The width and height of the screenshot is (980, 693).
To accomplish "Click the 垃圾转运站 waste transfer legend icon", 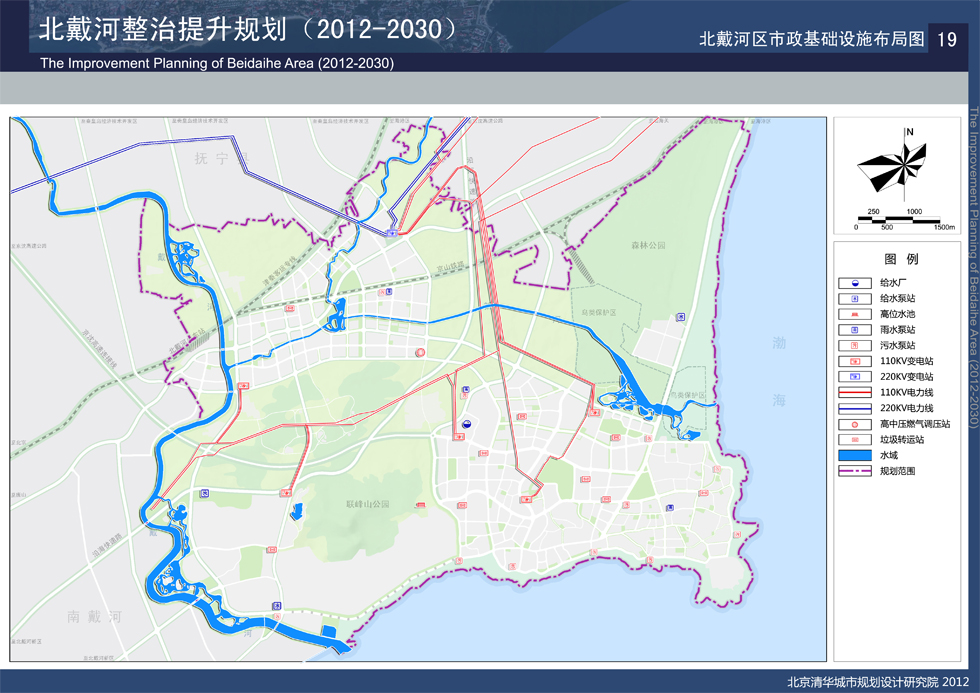I will (x=856, y=439).
